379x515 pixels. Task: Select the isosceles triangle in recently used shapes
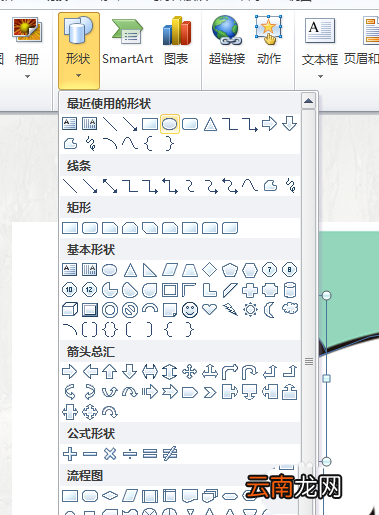point(210,124)
